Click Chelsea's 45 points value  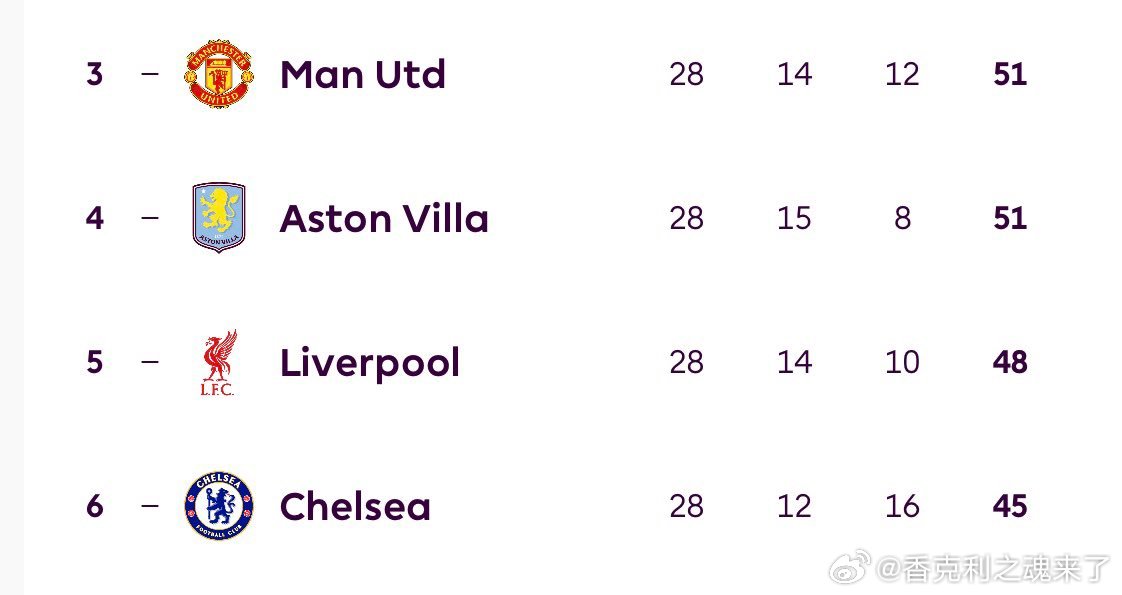point(1010,506)
